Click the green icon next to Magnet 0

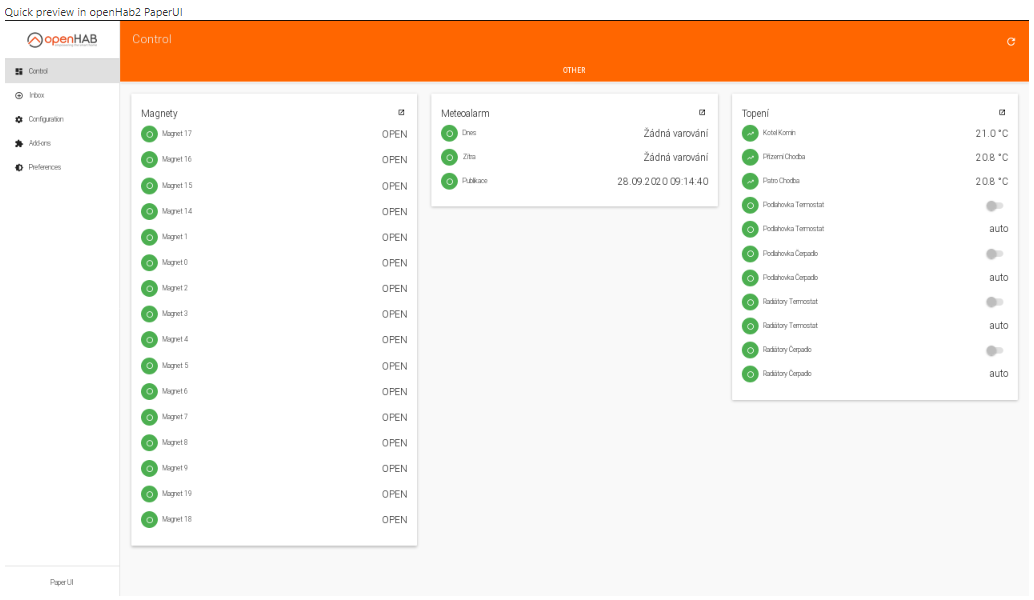[150, 263]
